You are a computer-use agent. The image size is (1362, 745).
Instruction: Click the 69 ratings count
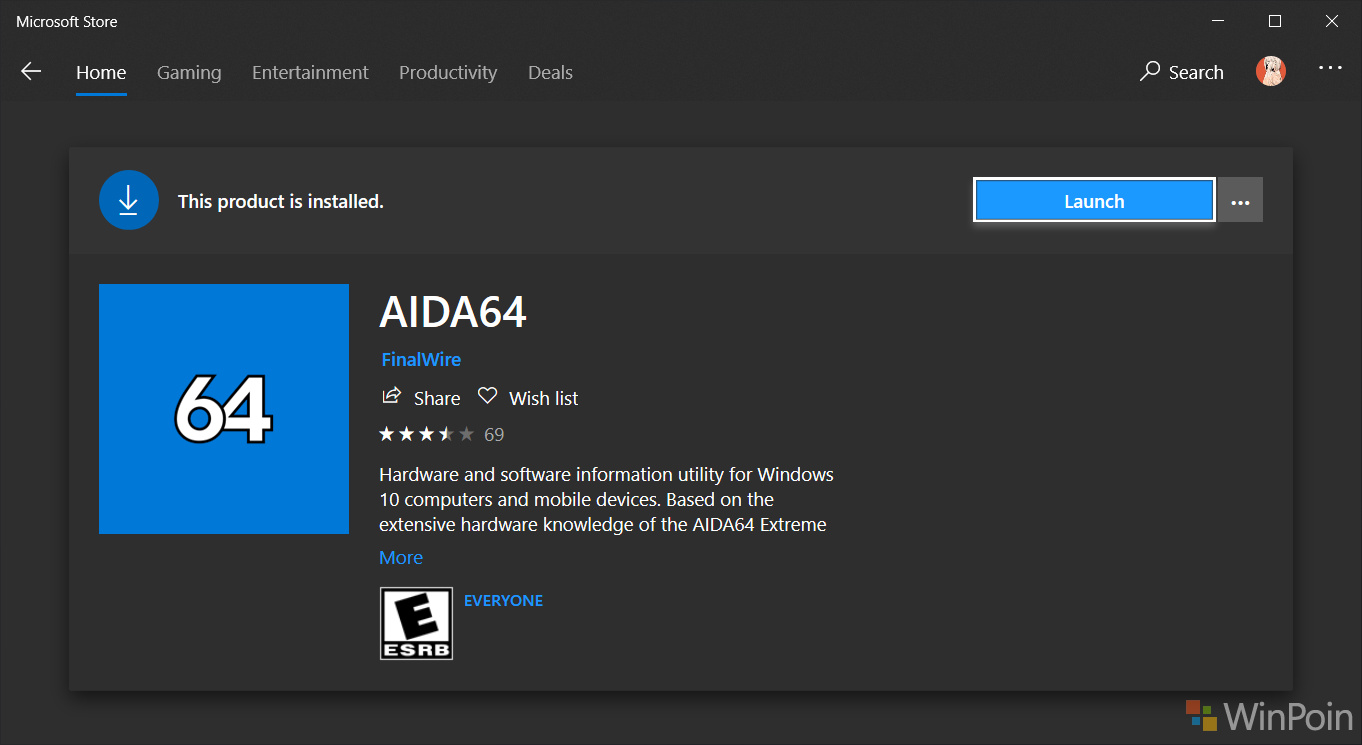pos(494,435)
